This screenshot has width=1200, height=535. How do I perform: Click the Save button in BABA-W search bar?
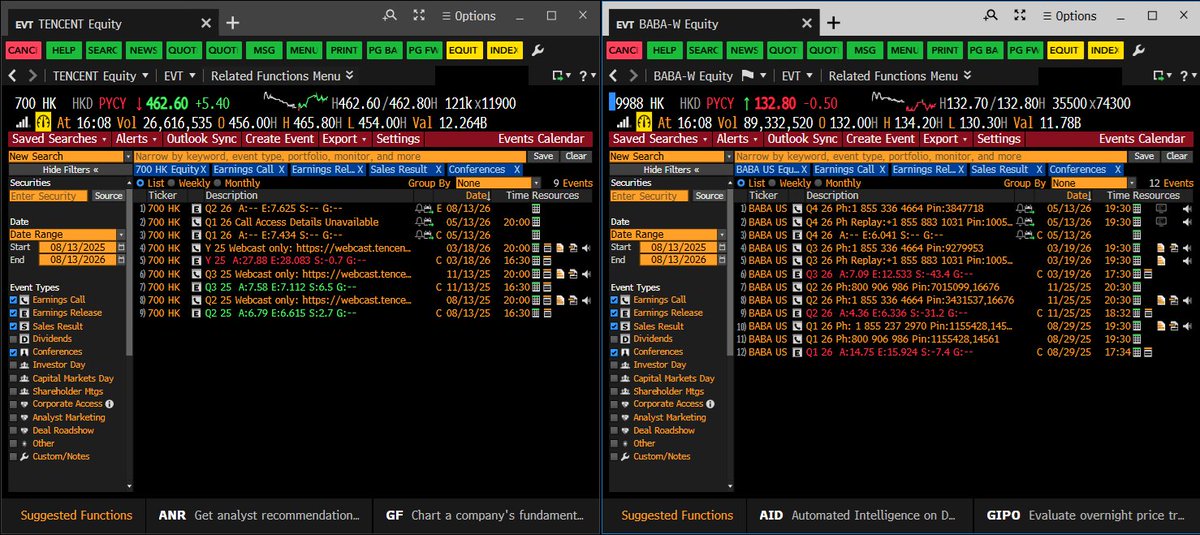click(x=1144, y=156)
